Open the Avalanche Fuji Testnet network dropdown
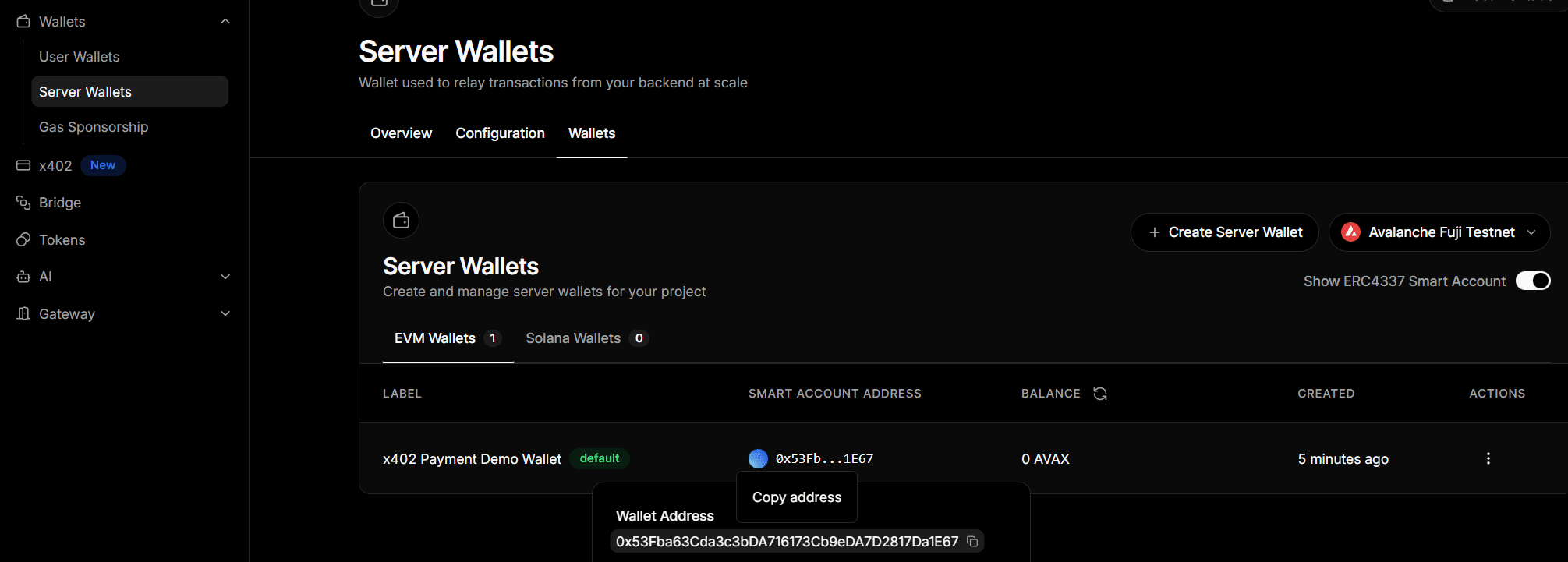Screen dimensions: 1568x562 pos(1439,232)
